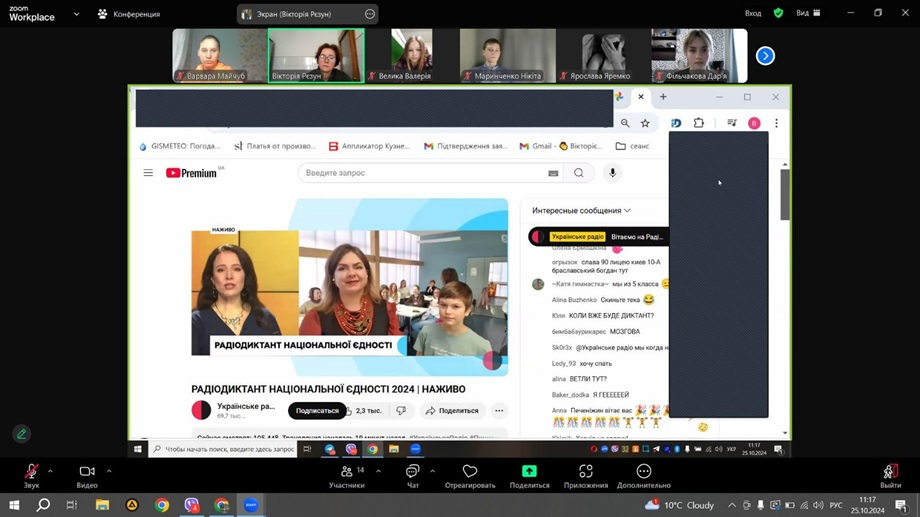Expand audio options arrow next to Звук
Screen dimensions: 920x517
[50, 471]
